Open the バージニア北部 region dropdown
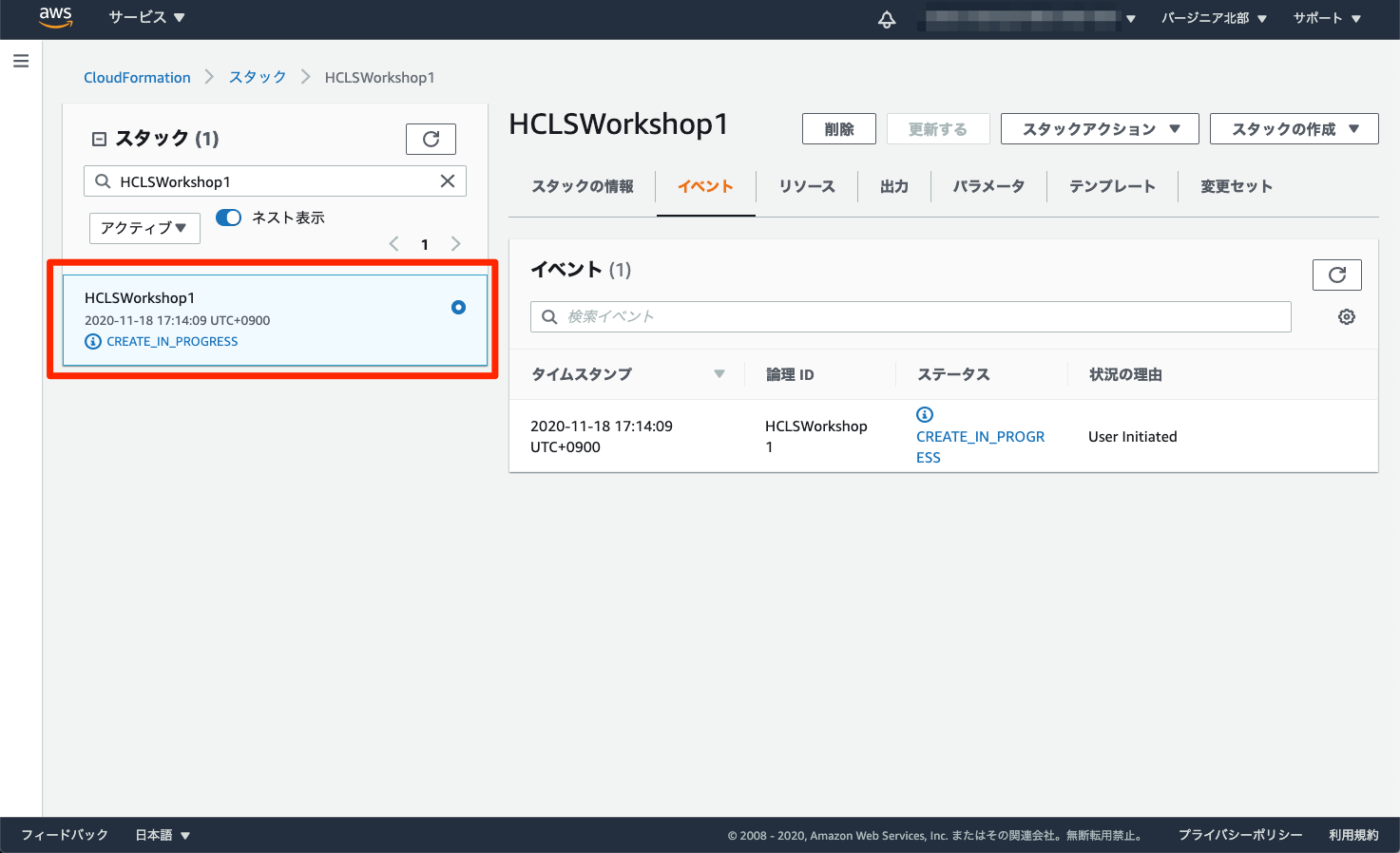 coord(1214,18)
